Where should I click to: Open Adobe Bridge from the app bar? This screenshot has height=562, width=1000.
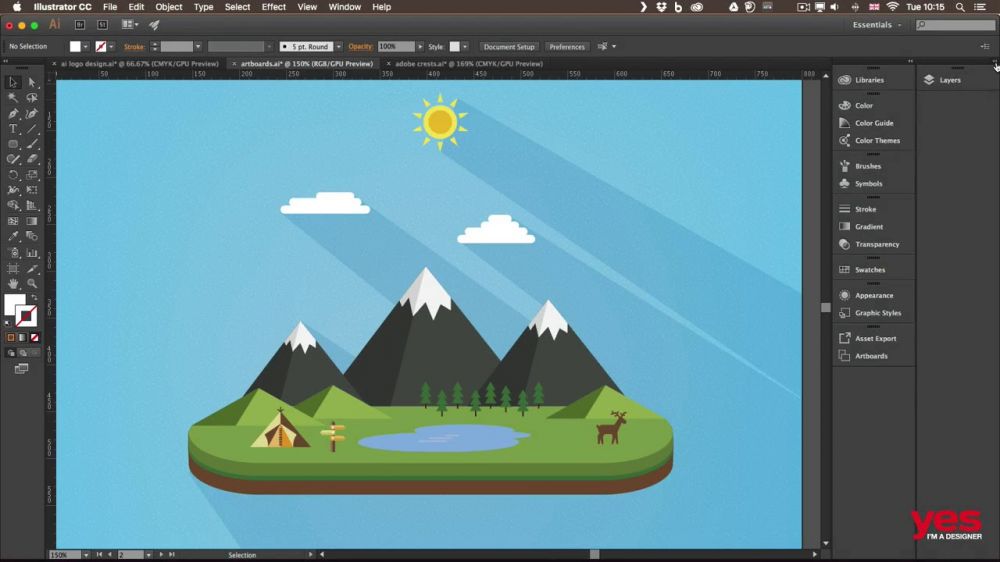[83, 24]
